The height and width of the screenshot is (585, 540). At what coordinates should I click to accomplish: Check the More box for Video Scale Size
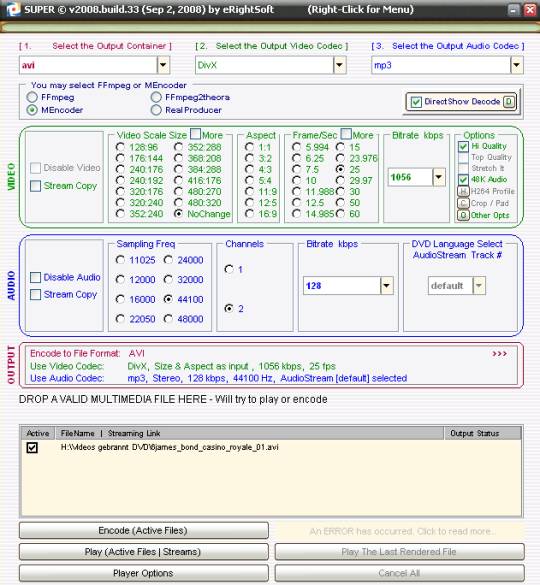[196, 134]
